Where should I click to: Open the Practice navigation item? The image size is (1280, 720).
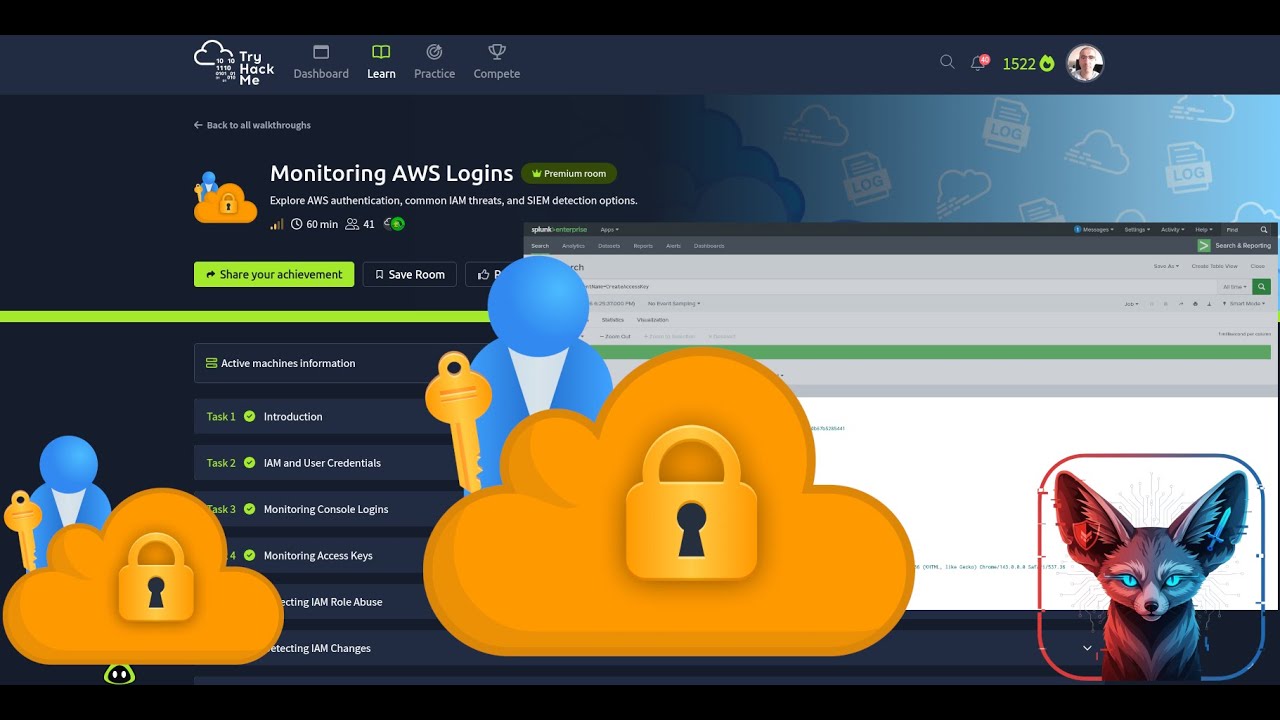tap(434, 62)
